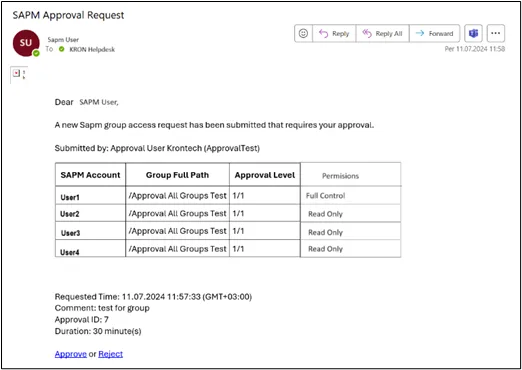Click the Reply button
Screen dimensions: 522x370
(334, 33)
